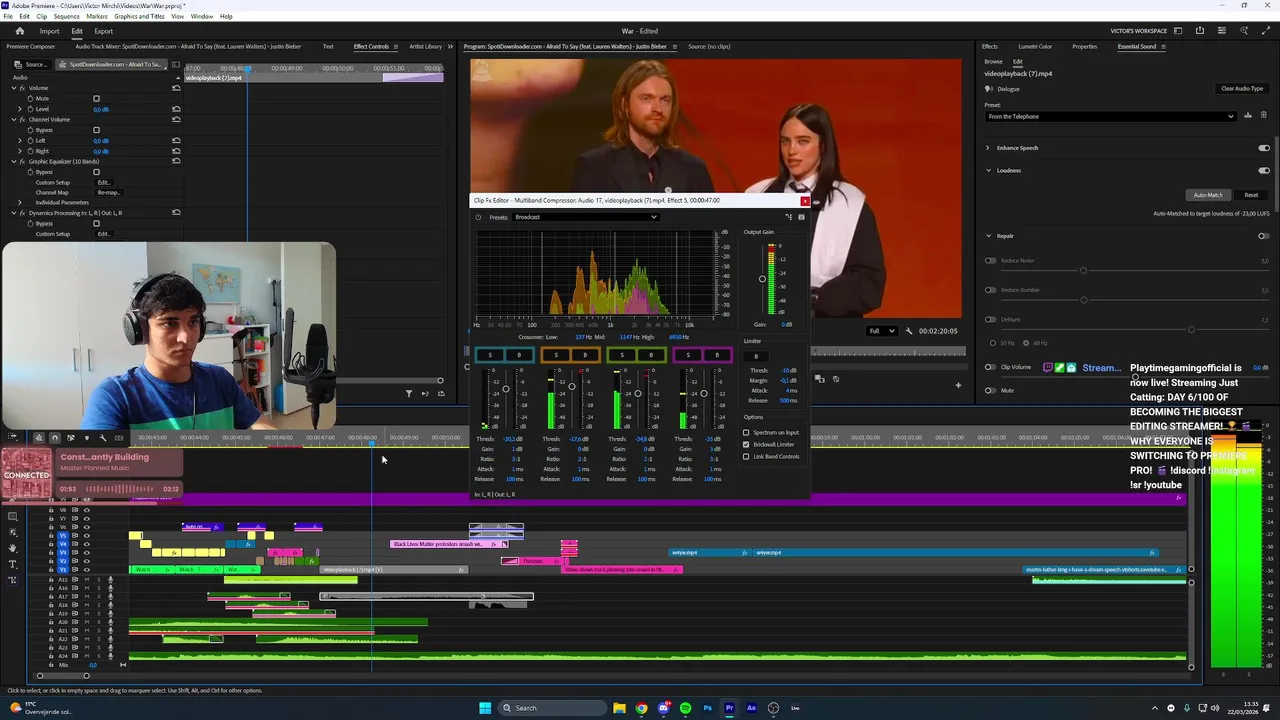1280x720 pixels.
Task: Expand the Level parameter
Action: tap(22, 109)
